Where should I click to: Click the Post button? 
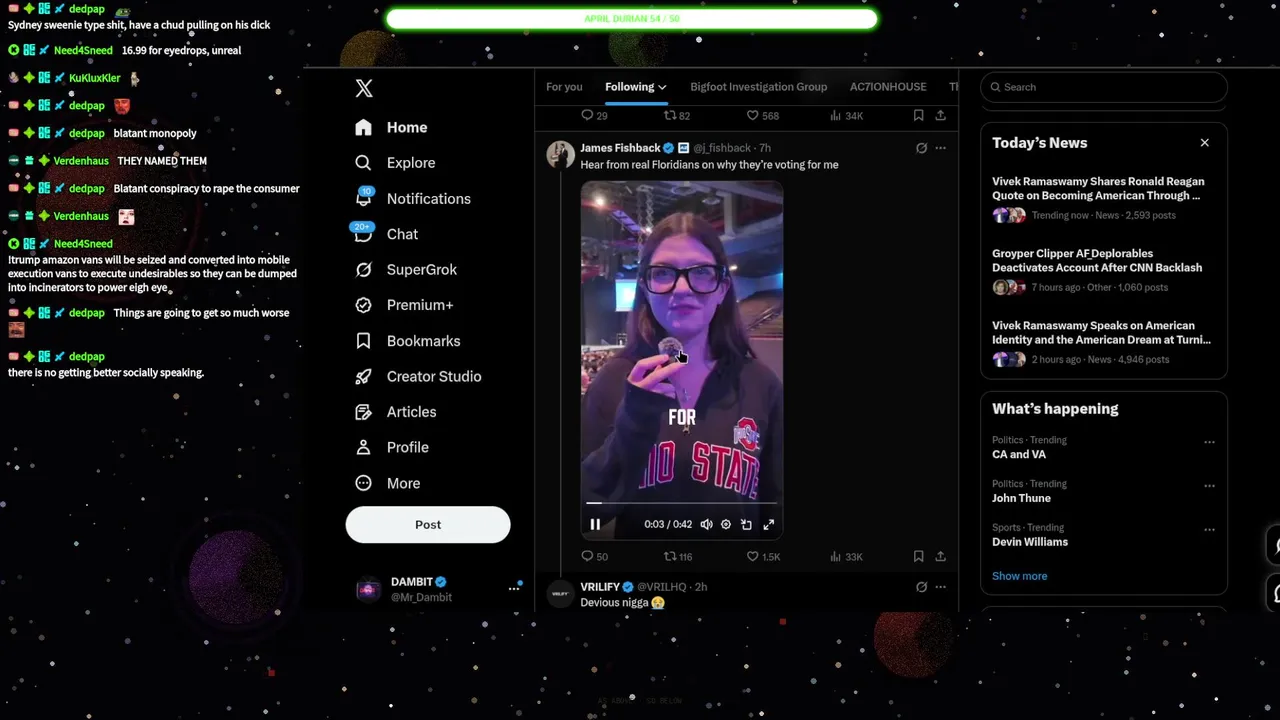428,525
